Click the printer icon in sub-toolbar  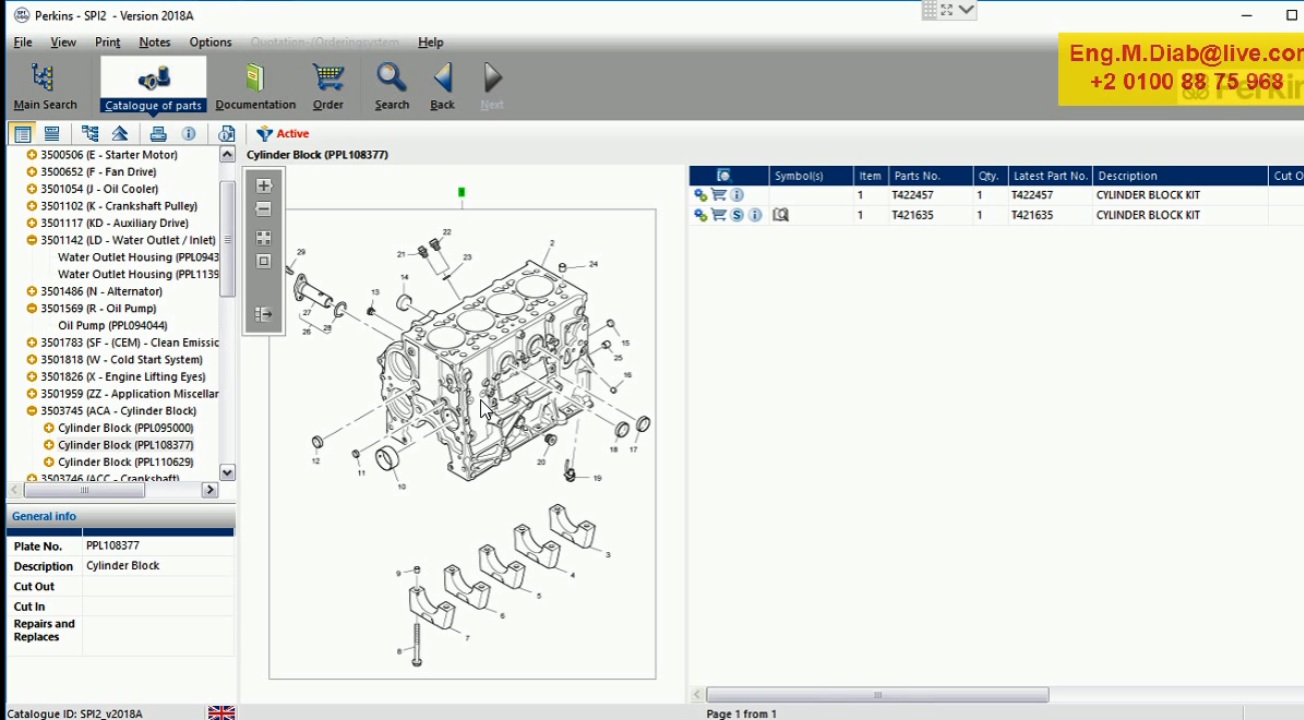point(158,134)
